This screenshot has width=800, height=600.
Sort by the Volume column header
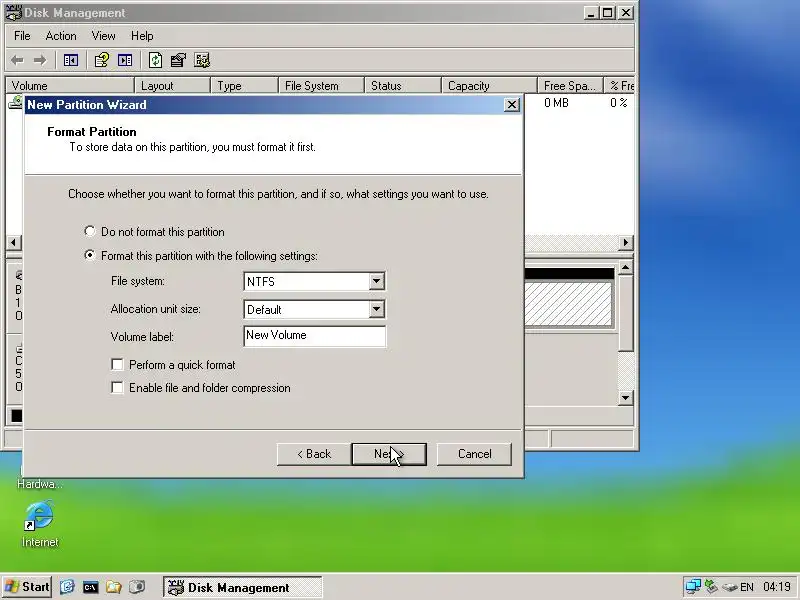(69, 86)
